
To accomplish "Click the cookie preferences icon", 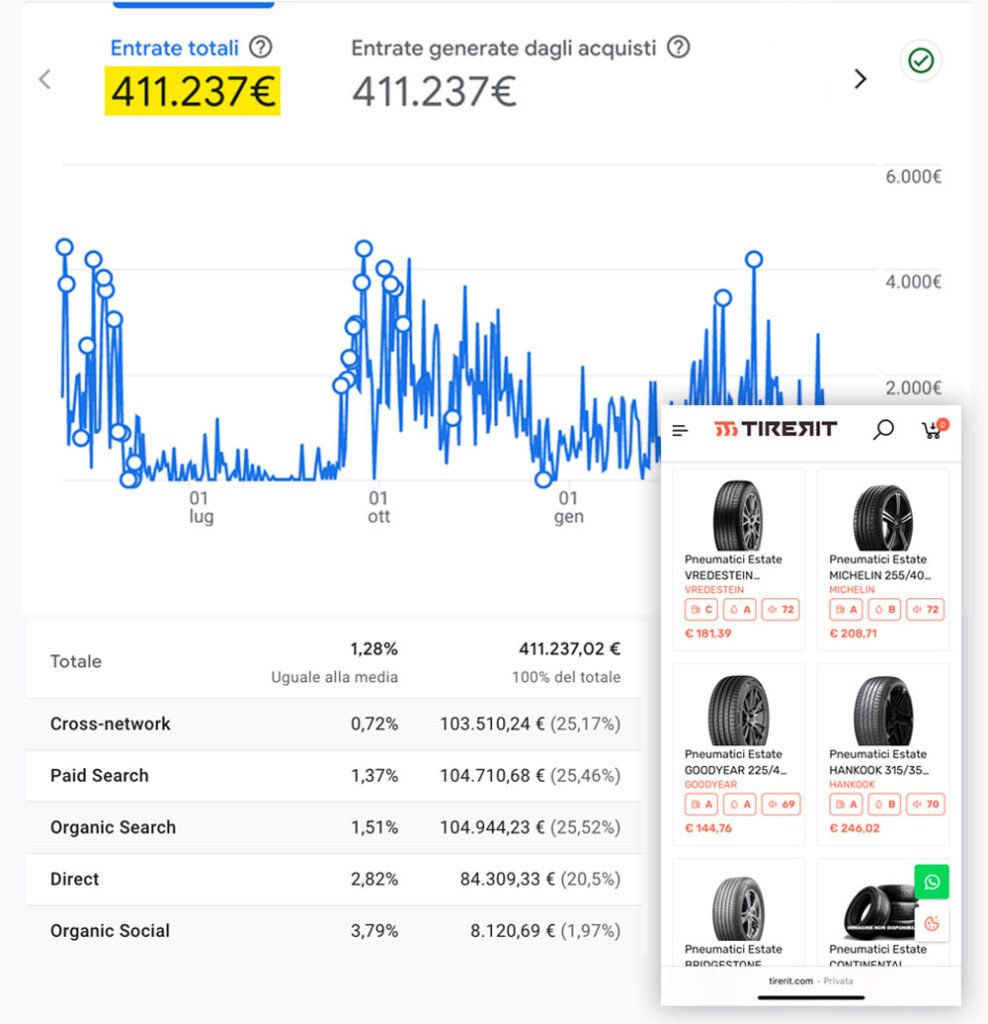I will pos(932,924).
